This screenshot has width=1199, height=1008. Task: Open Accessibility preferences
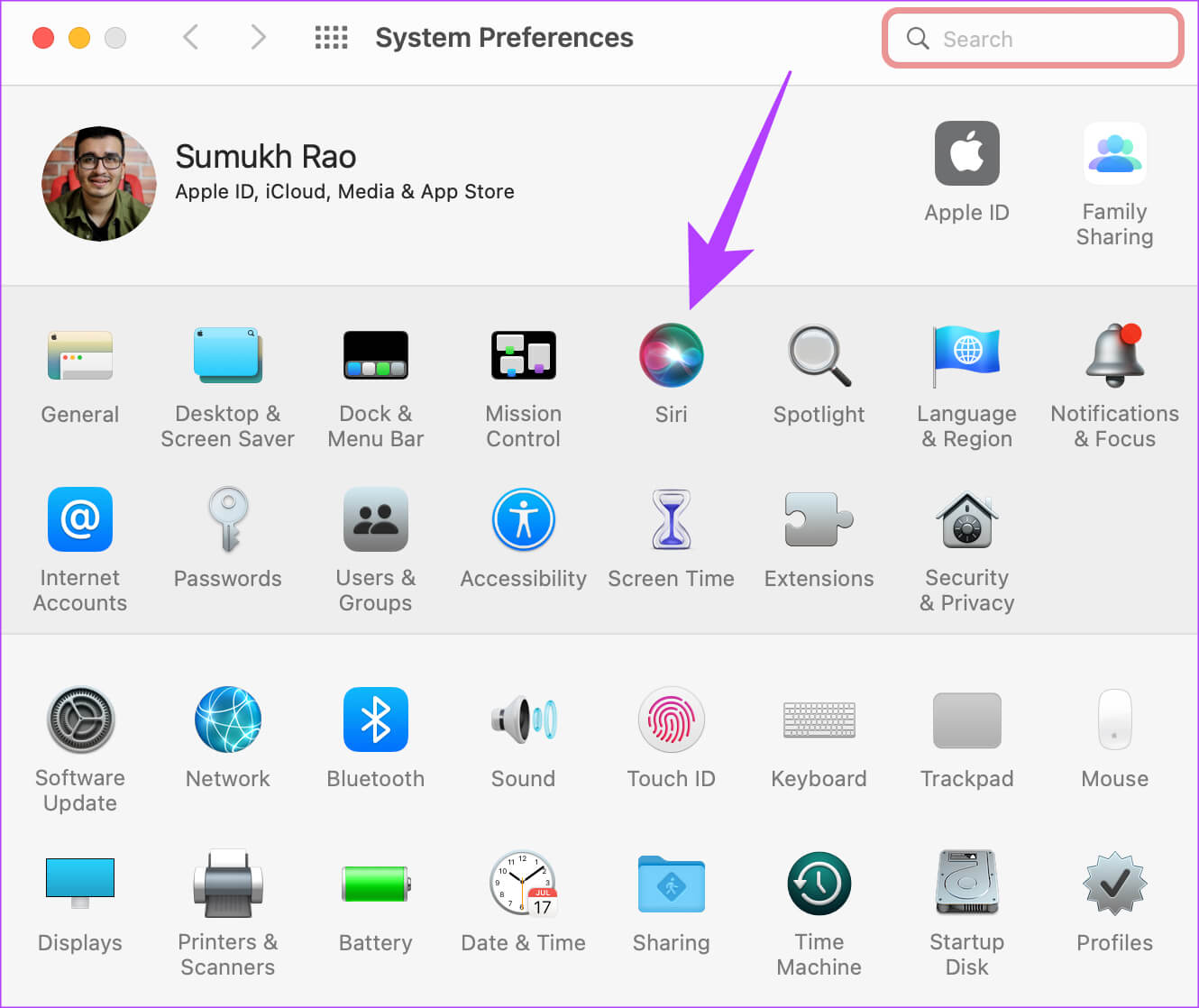click(x=524, y=519)
